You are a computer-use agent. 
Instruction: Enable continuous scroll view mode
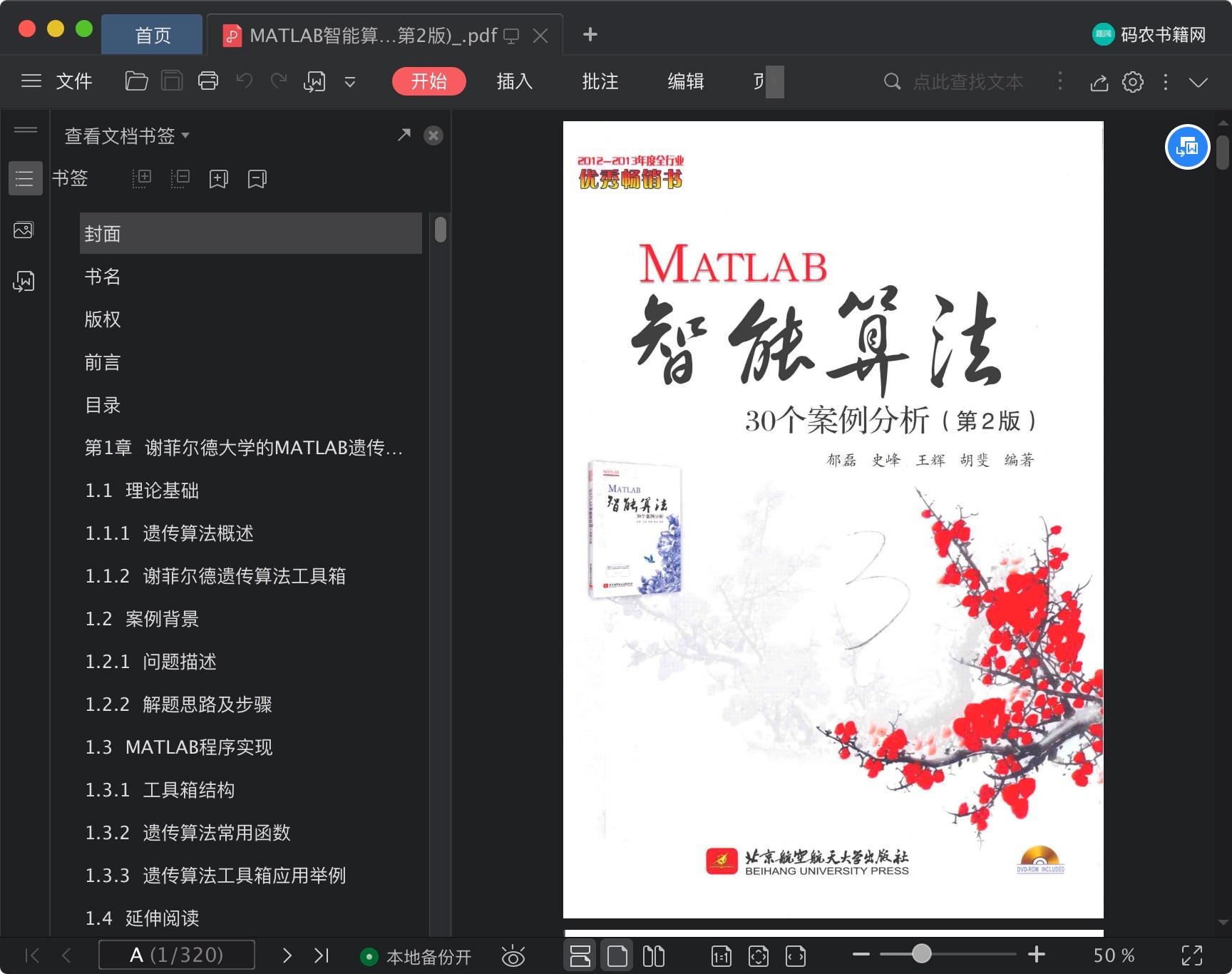(580, 956)
